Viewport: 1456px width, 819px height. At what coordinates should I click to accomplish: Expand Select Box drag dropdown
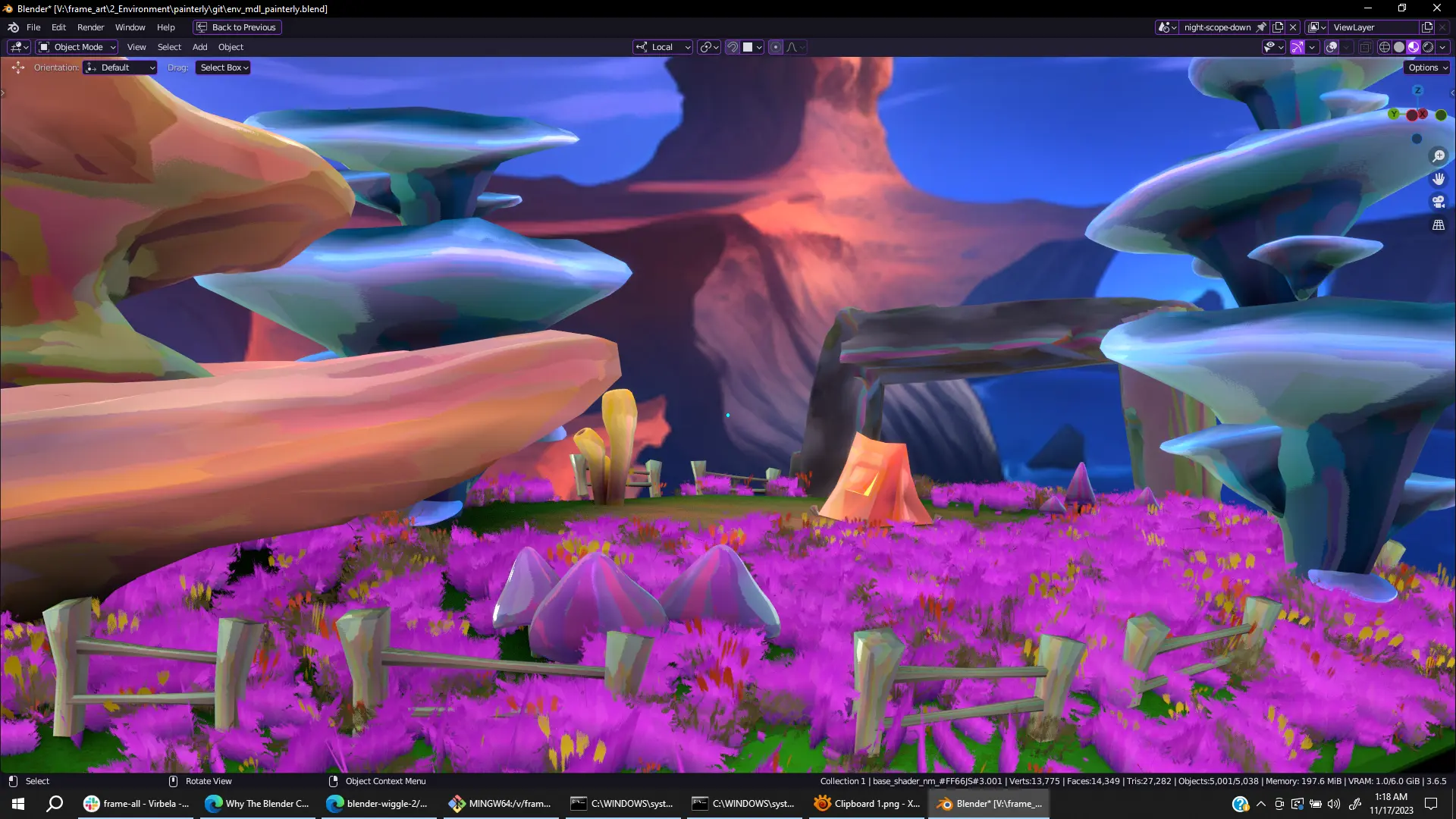coord(224,67)
